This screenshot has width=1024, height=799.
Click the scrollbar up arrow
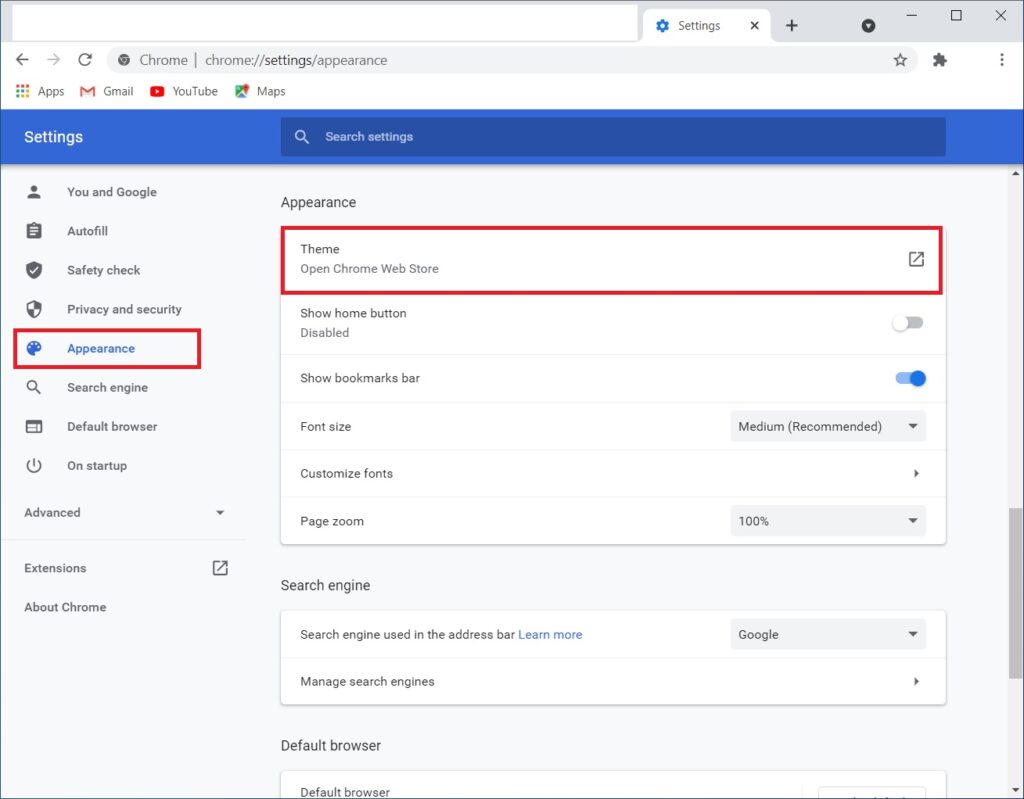1016,174
